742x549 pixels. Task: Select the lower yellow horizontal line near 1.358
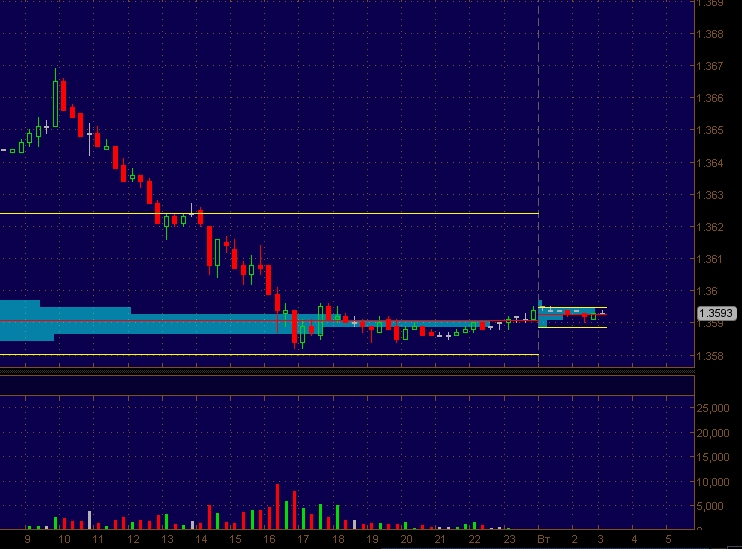click(269, 354)
